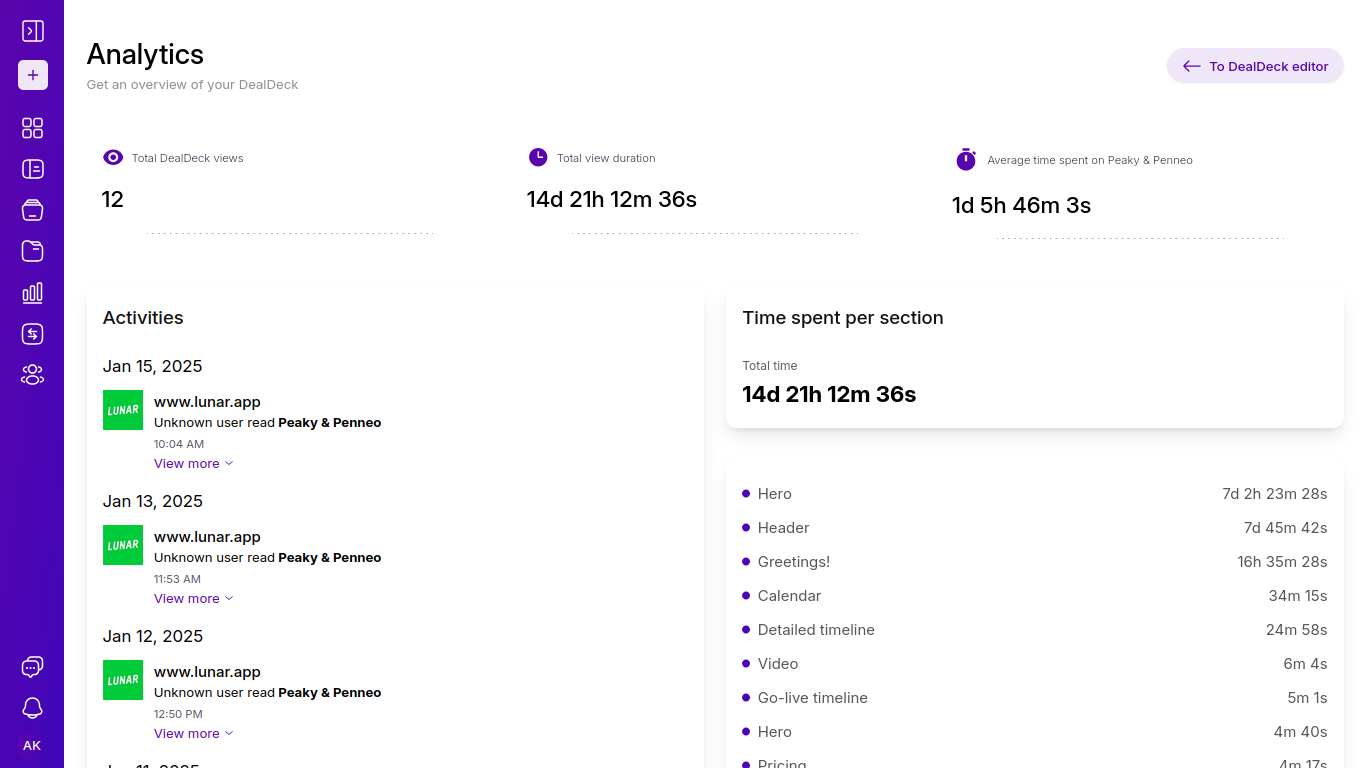Click the AK profile avatar

pyautogui.click(x=32, y=745)
